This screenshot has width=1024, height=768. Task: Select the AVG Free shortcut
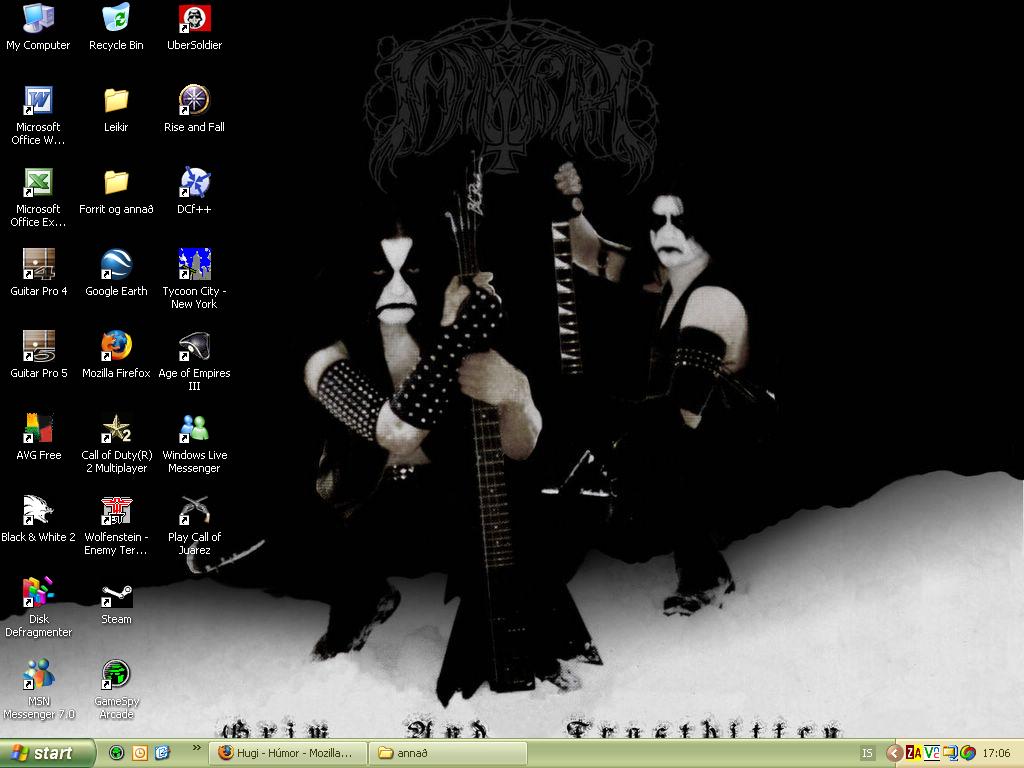pos(39,438)
